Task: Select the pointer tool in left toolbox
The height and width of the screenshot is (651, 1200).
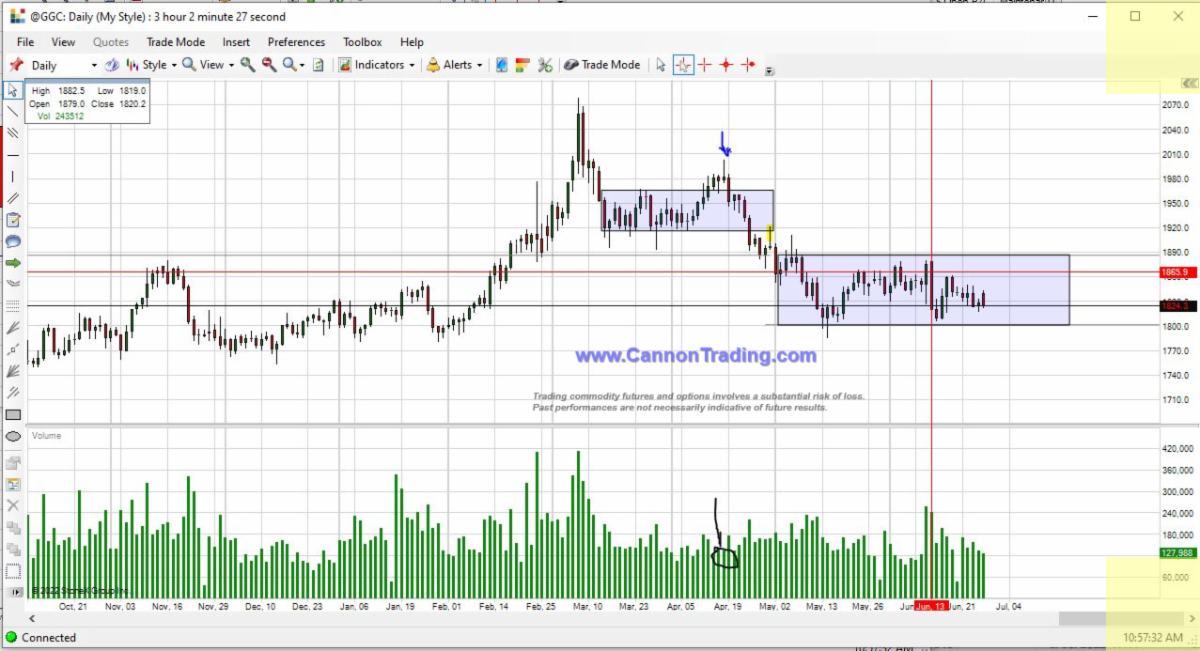Action: click(13, 91)
